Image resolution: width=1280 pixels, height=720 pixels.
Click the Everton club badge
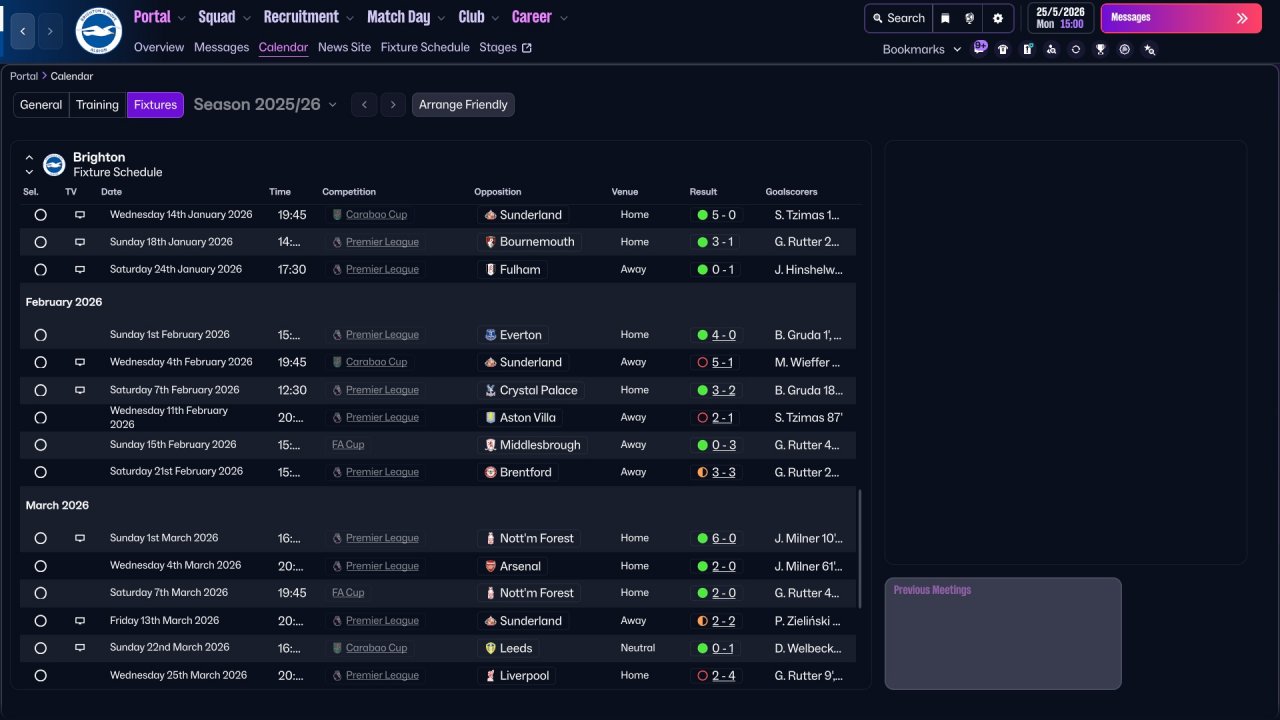click(x=490, y=335)
